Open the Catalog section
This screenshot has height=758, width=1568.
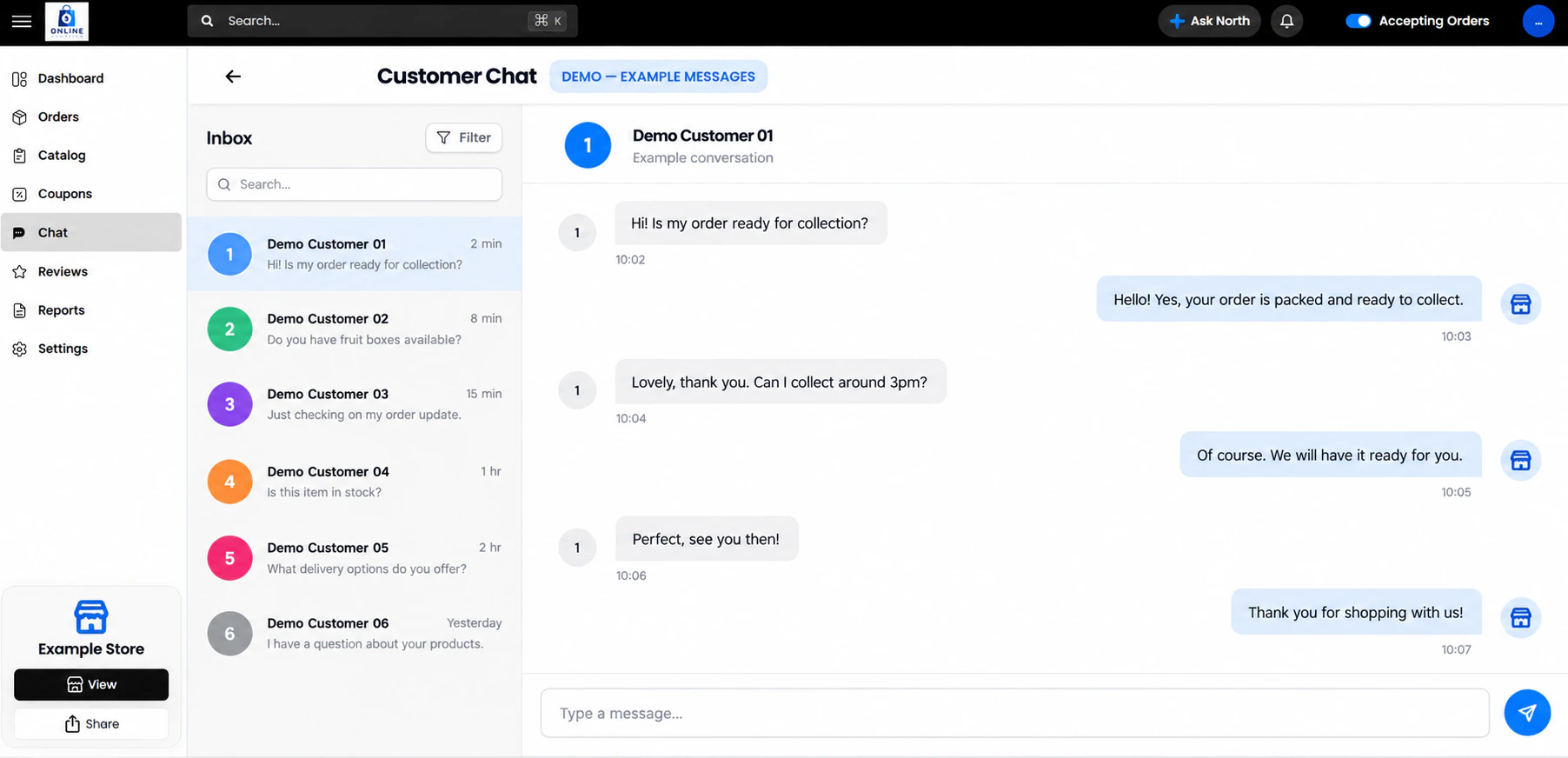[91, 156]
